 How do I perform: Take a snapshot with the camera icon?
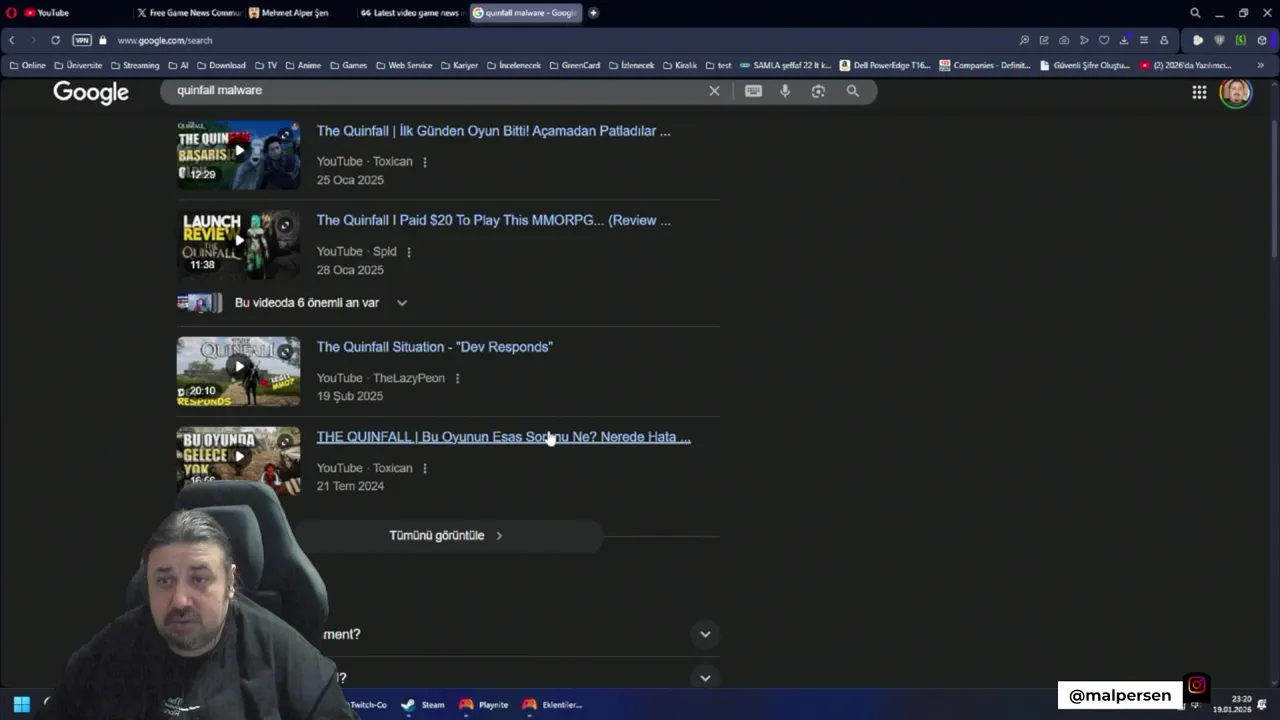(x=1064, y=40)
